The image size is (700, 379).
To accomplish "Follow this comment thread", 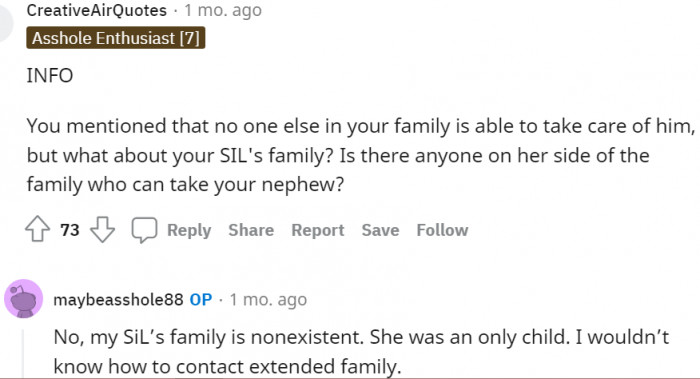I will click(442, 230).
